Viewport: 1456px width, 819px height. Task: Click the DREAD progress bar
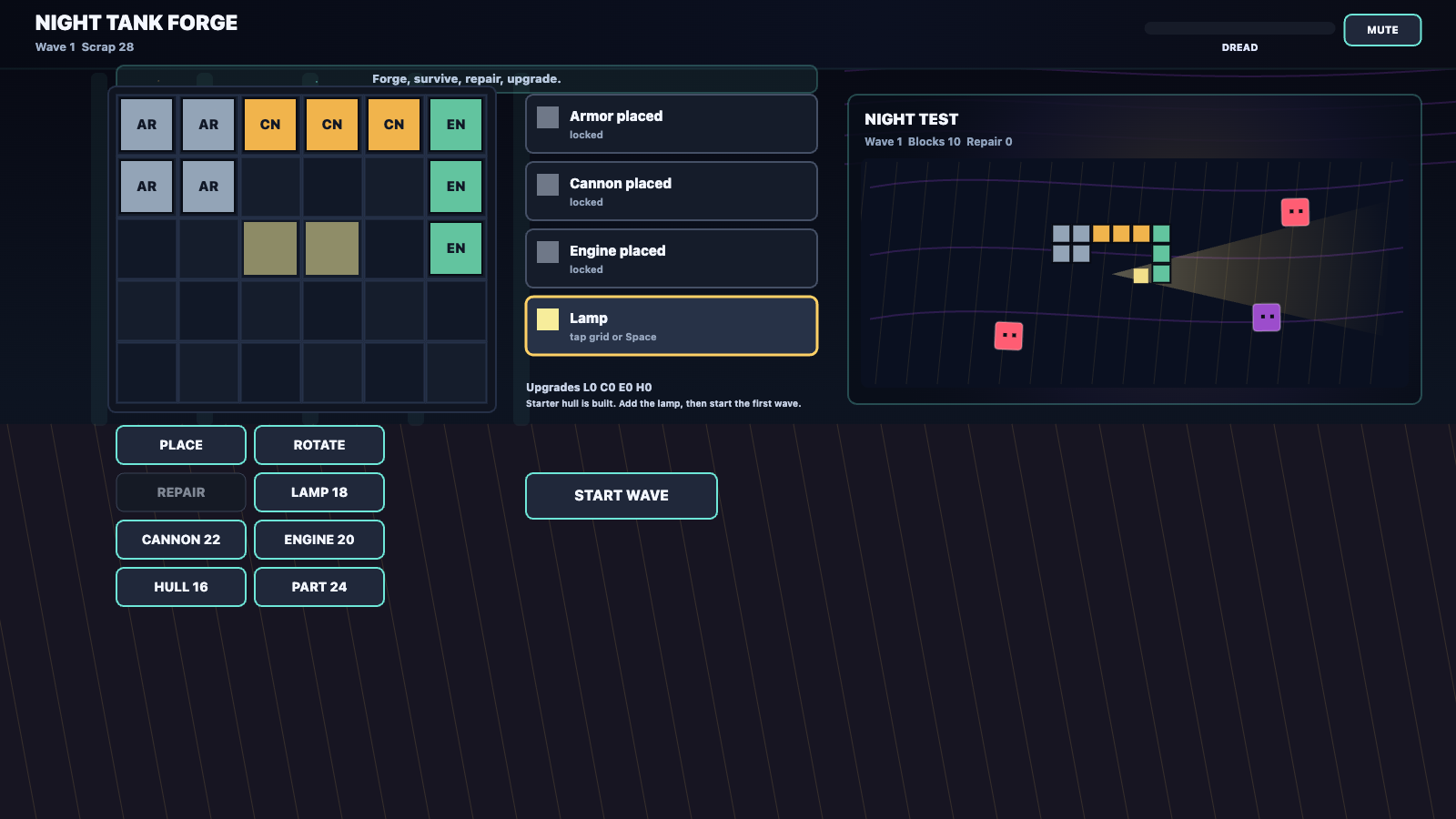(x=1239, y=28)
